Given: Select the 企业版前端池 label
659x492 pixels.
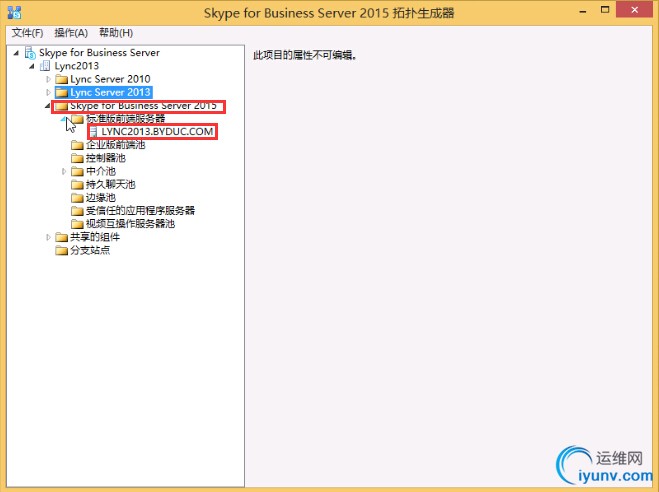Looking at the screenshot, I should (x=116, y=145).
